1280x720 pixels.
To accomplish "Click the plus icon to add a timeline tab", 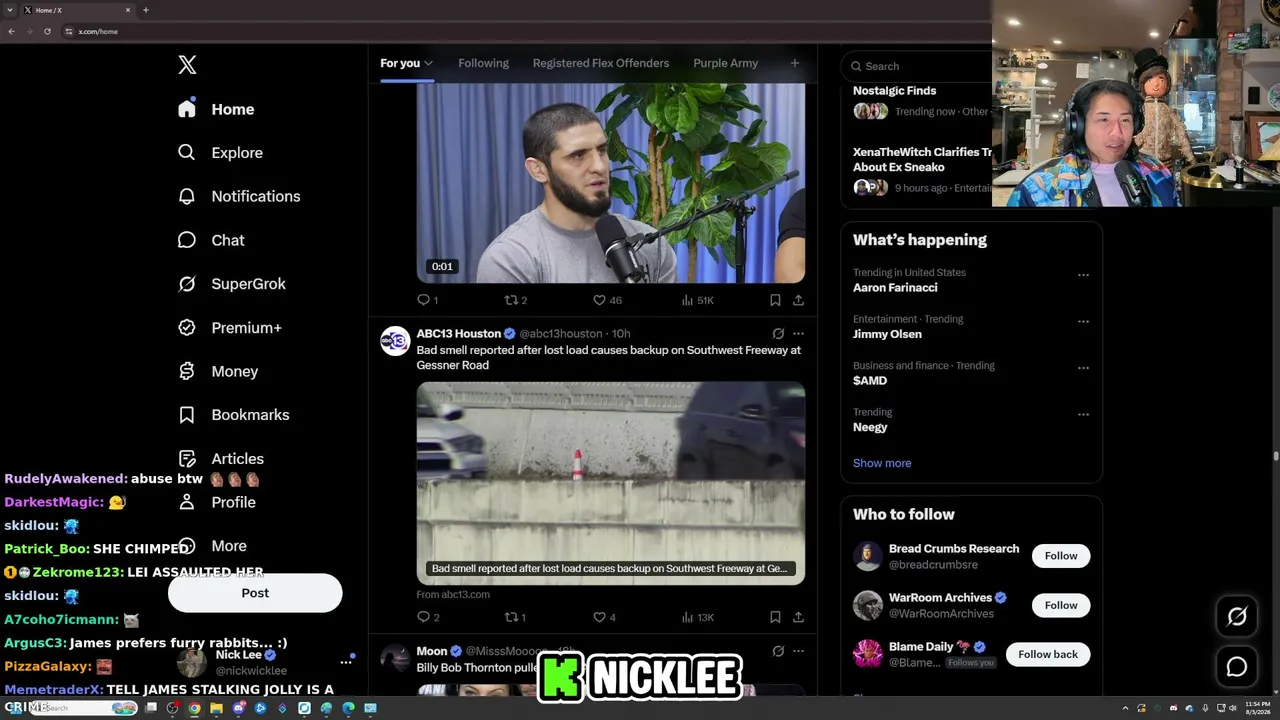I will (x=795, y=63).
